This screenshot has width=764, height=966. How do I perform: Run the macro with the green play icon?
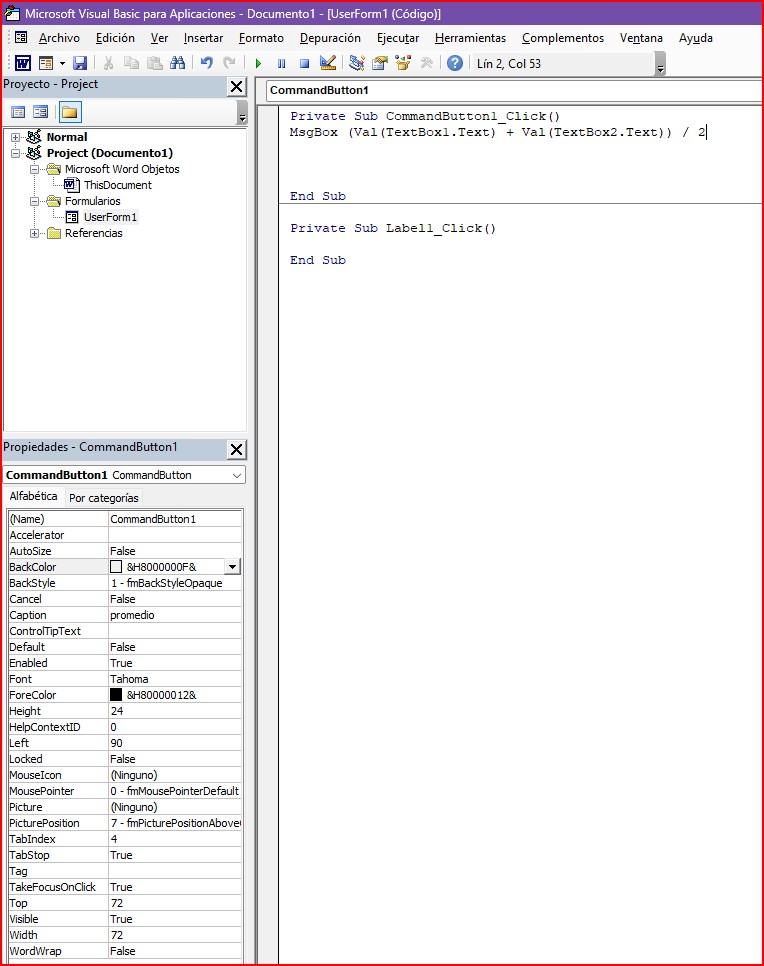258,63
